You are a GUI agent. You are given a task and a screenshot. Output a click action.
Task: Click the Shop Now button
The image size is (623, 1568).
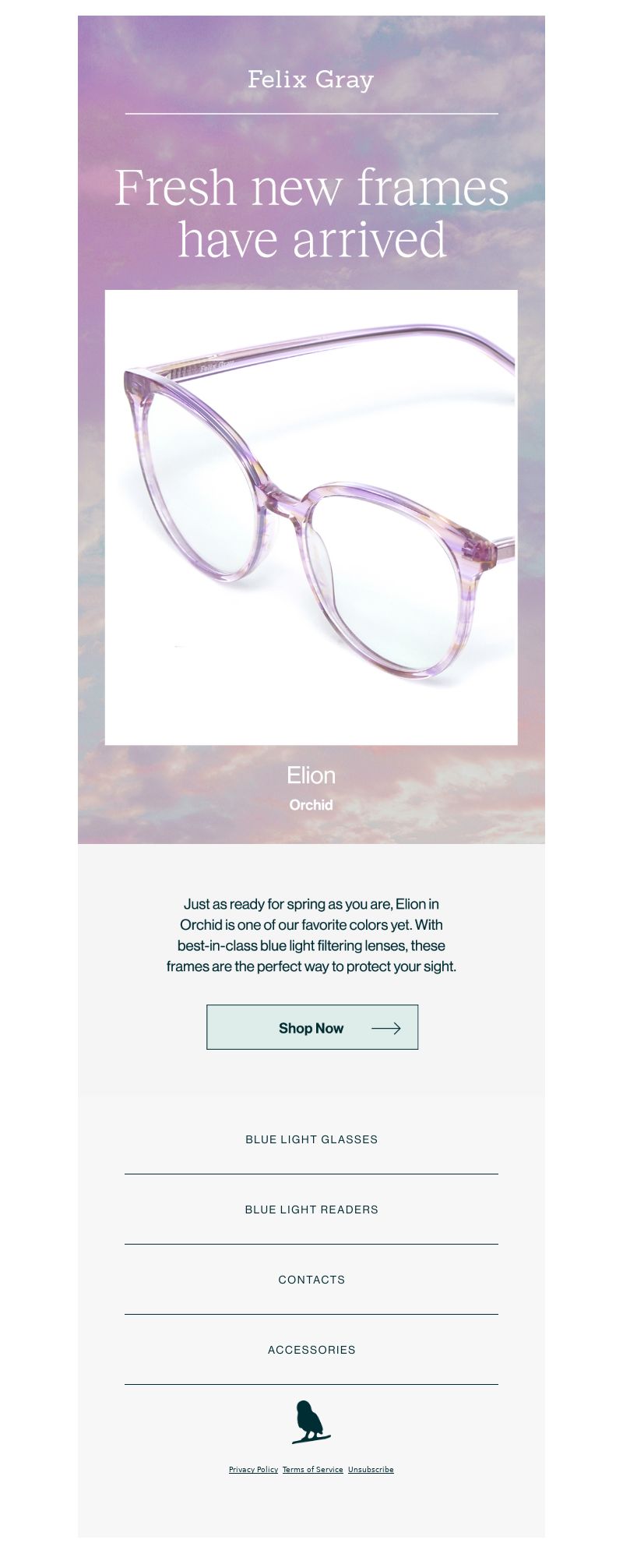pyautogui.click(x=312, y=1027)
